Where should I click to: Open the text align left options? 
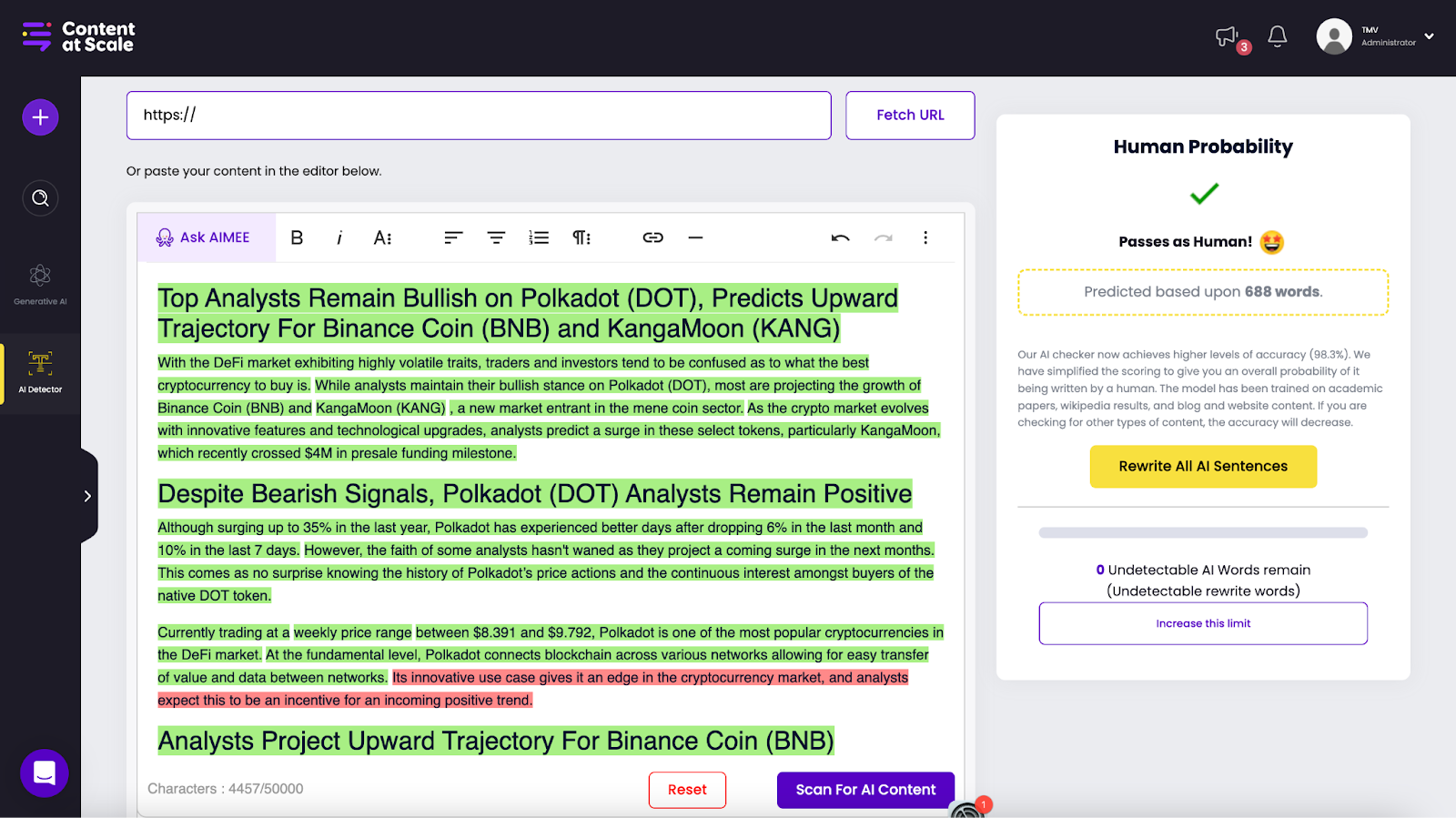click(453, 237)
